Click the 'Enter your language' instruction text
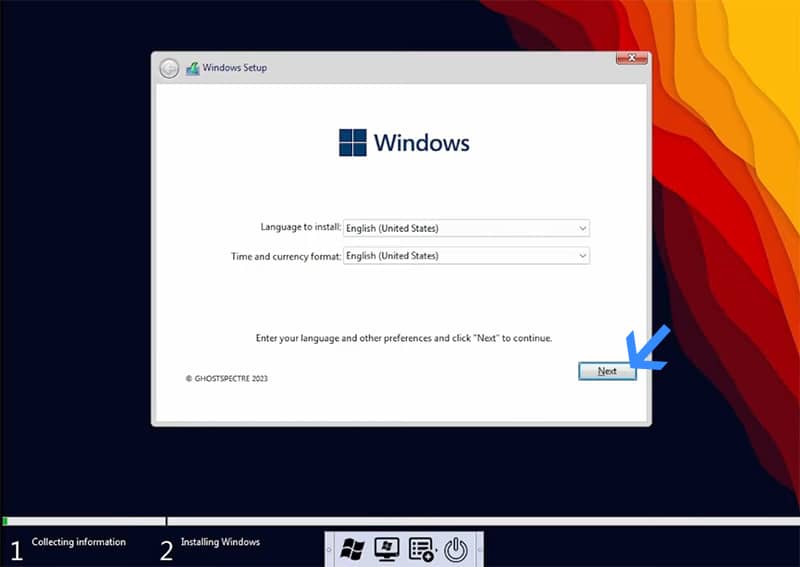The width and height of the screenshot is (800, 567). pyautogui.click(x=404, y=338)
